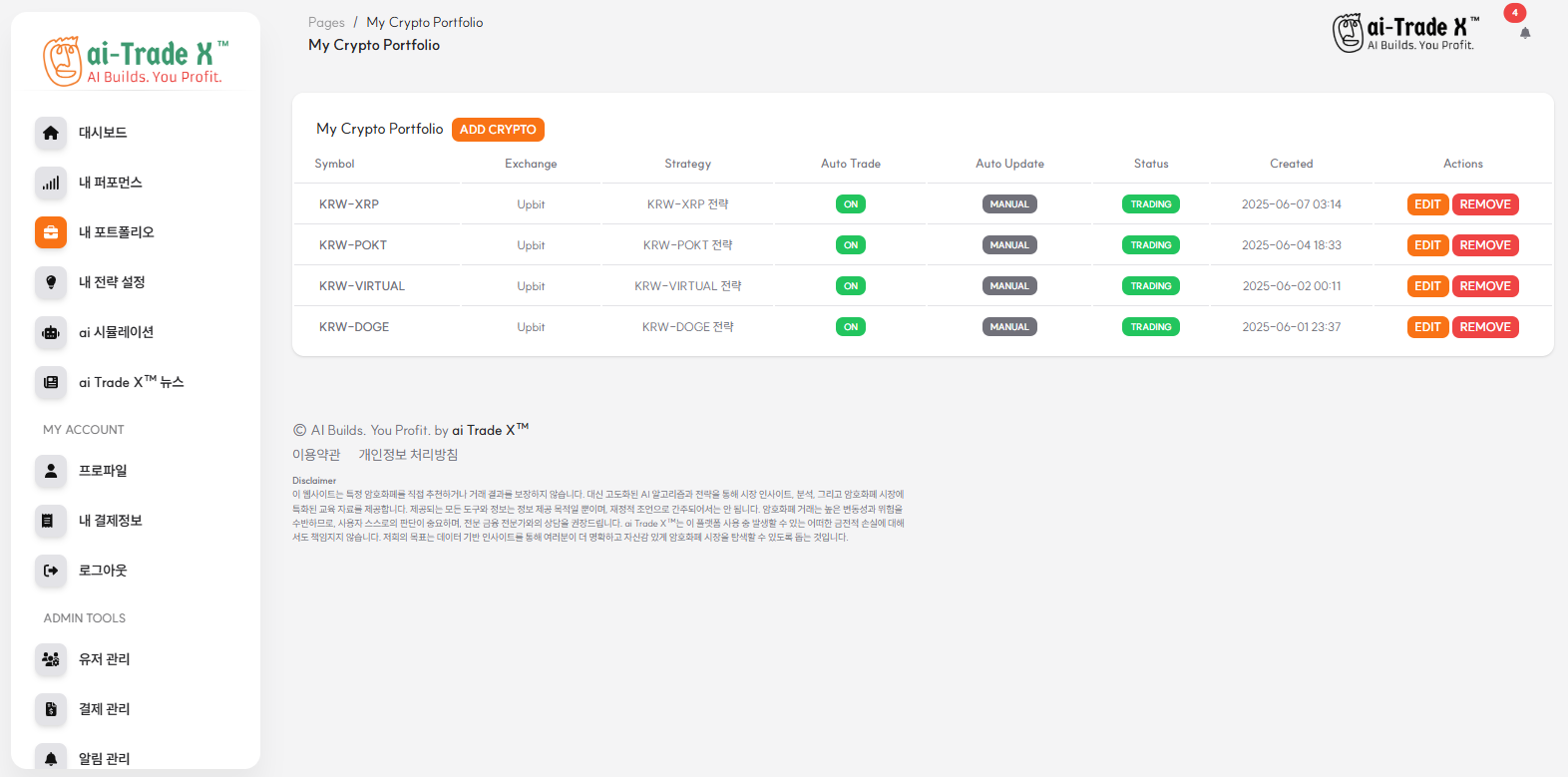Image resolution: width=1568 pixels, height=777 pixels.
Task: Open the 이용약관 footer link
Action: tap(316, 455)
